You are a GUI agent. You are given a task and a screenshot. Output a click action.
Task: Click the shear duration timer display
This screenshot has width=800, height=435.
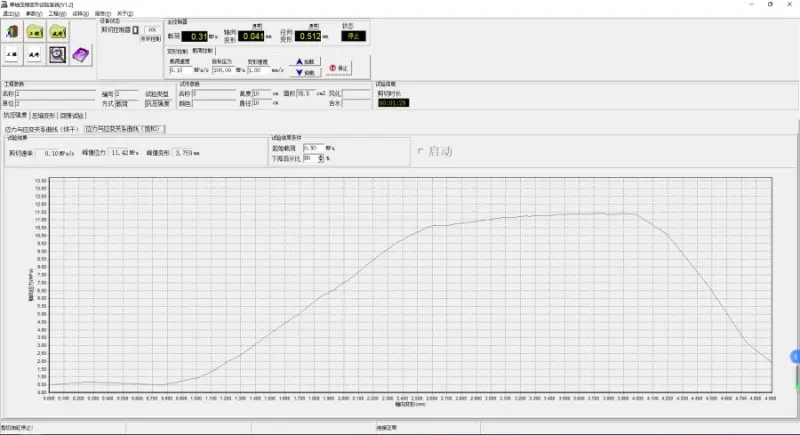click(x=393, y=103)
